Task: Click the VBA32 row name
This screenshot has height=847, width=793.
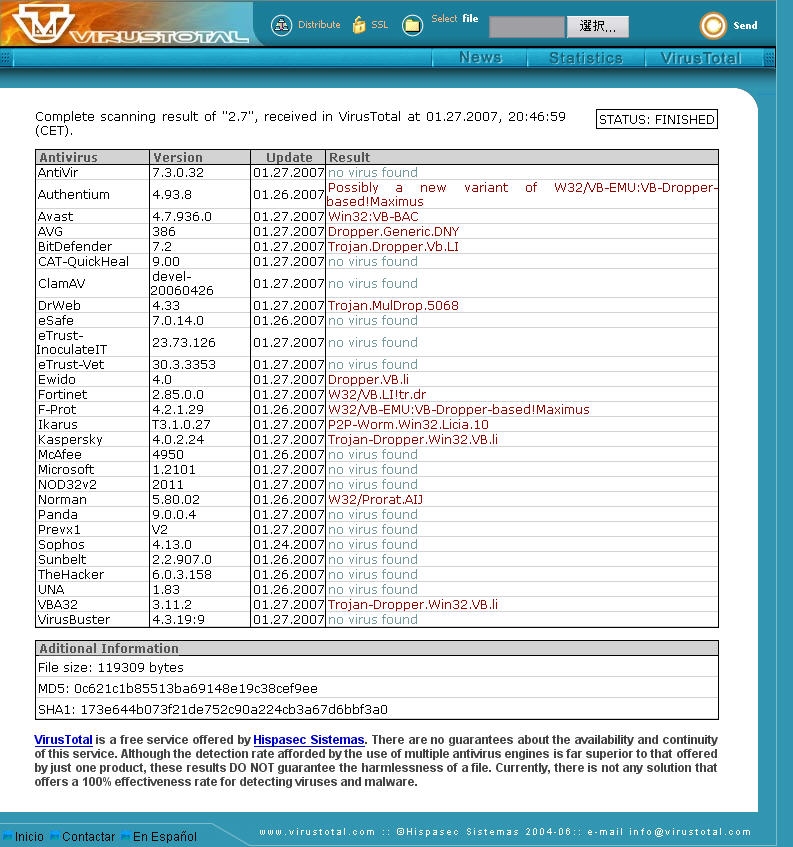Action: (58, 604)
